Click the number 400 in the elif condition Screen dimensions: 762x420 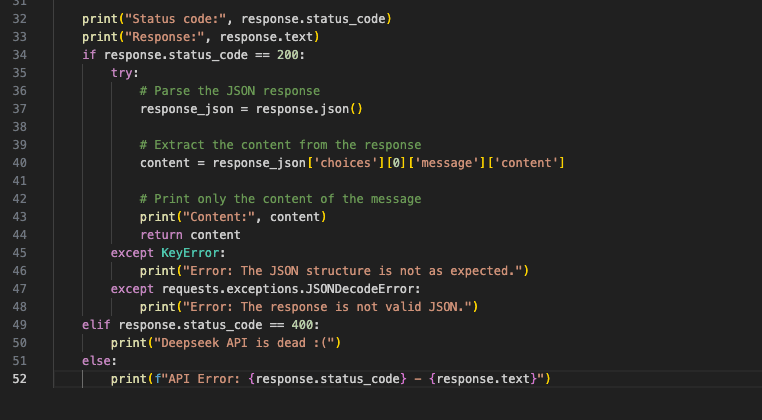(x=306, y=325)
